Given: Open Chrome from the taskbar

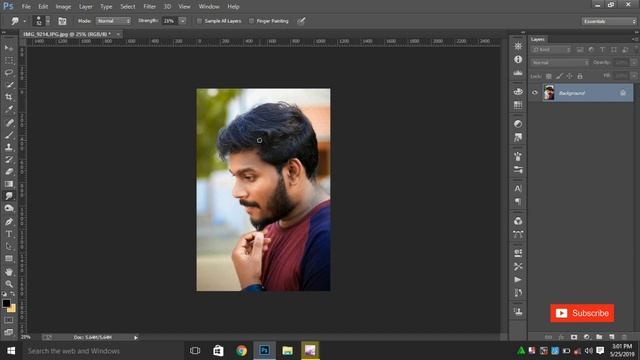Looking at the screenshot, I should 241,351.
